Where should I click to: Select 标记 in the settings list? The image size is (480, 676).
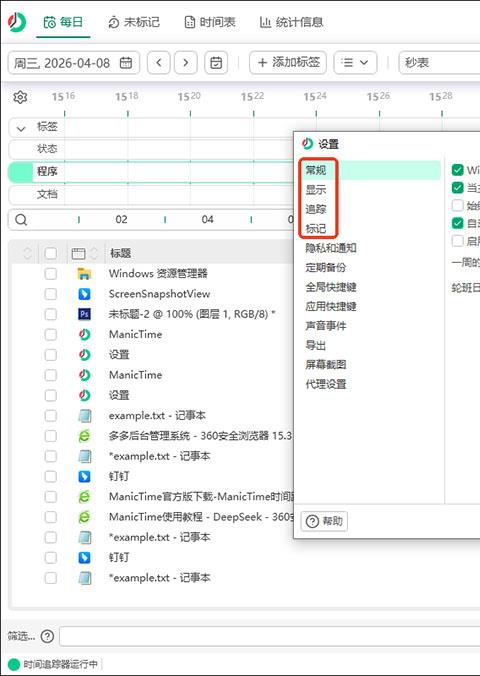click(x=316, y=228)
